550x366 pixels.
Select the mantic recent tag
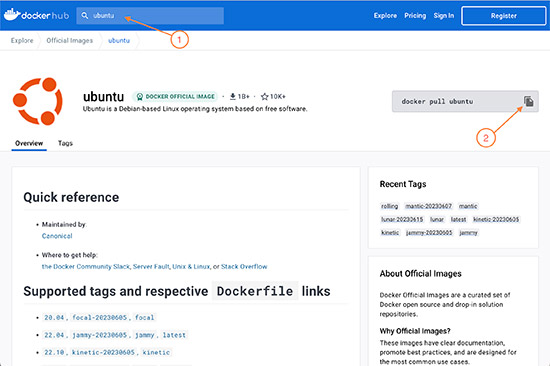click(468, 206)
